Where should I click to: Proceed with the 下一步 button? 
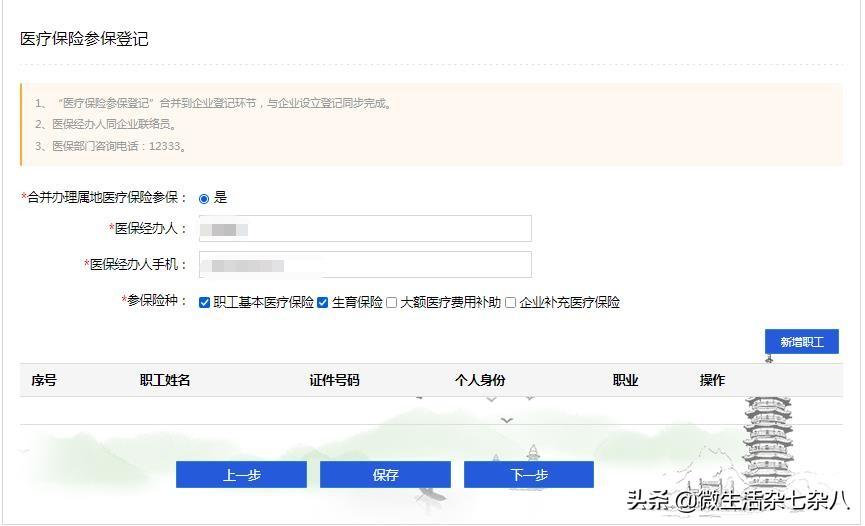[x=528, y=475]
